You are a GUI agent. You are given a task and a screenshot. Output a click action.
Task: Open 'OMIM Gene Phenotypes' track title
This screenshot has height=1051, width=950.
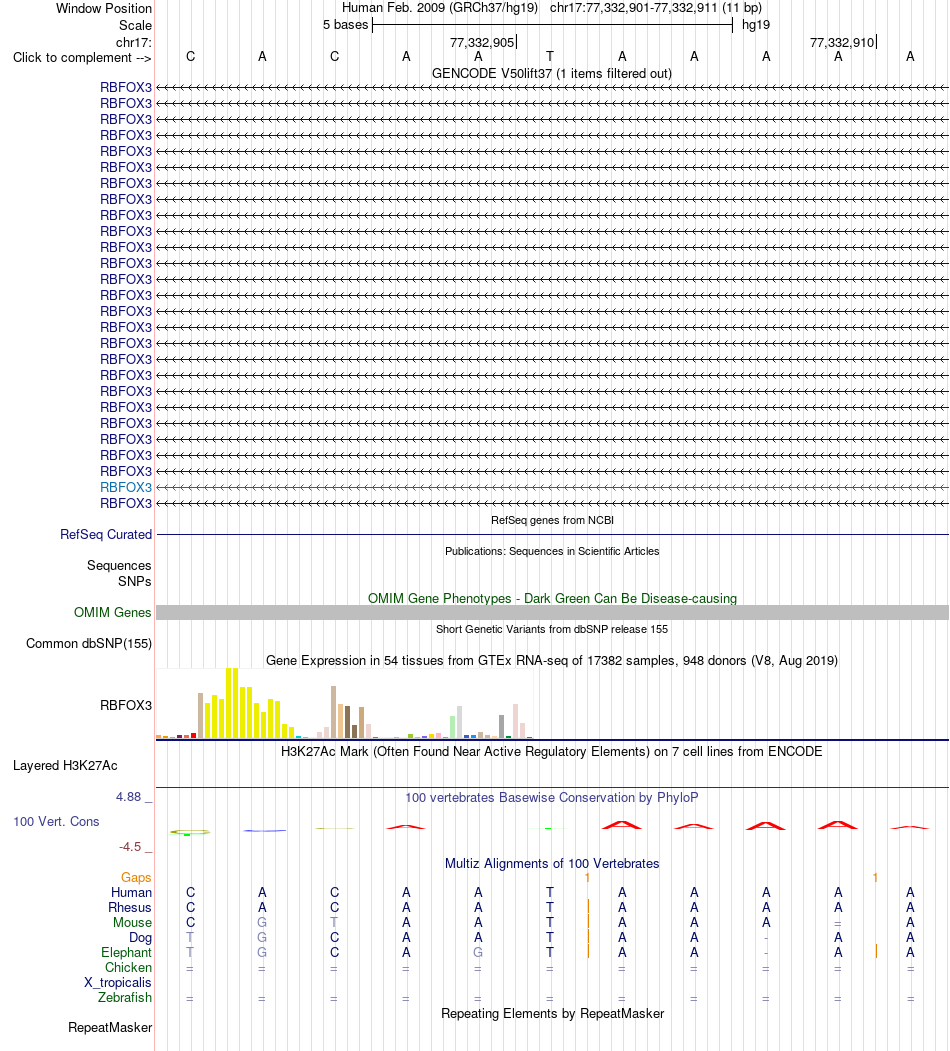pos(552,599)
